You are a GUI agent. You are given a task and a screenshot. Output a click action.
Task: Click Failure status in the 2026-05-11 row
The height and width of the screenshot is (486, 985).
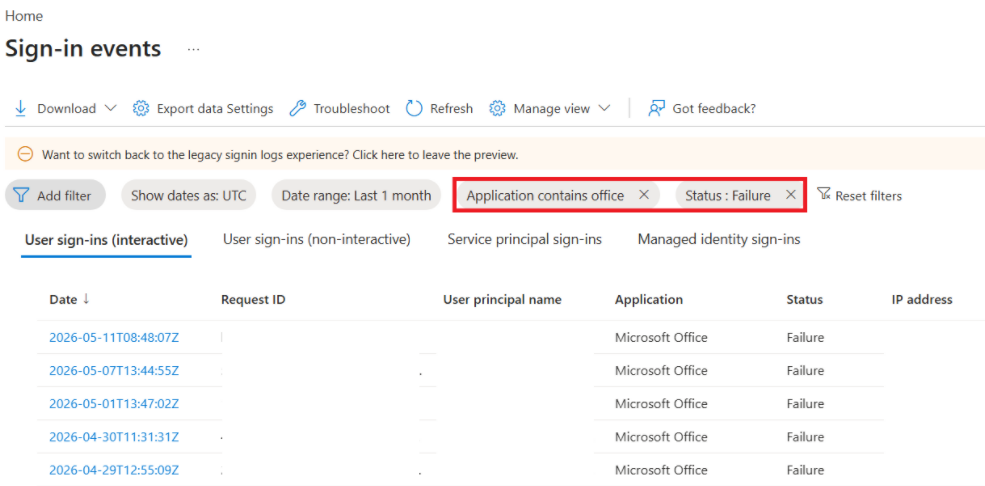tap(805, 338)
